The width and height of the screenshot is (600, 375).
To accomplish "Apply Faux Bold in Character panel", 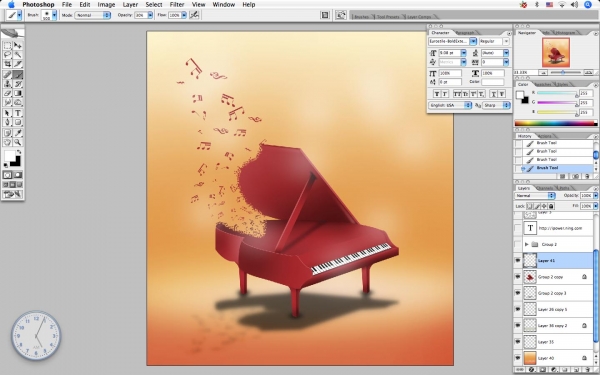I will pos(437,94).
